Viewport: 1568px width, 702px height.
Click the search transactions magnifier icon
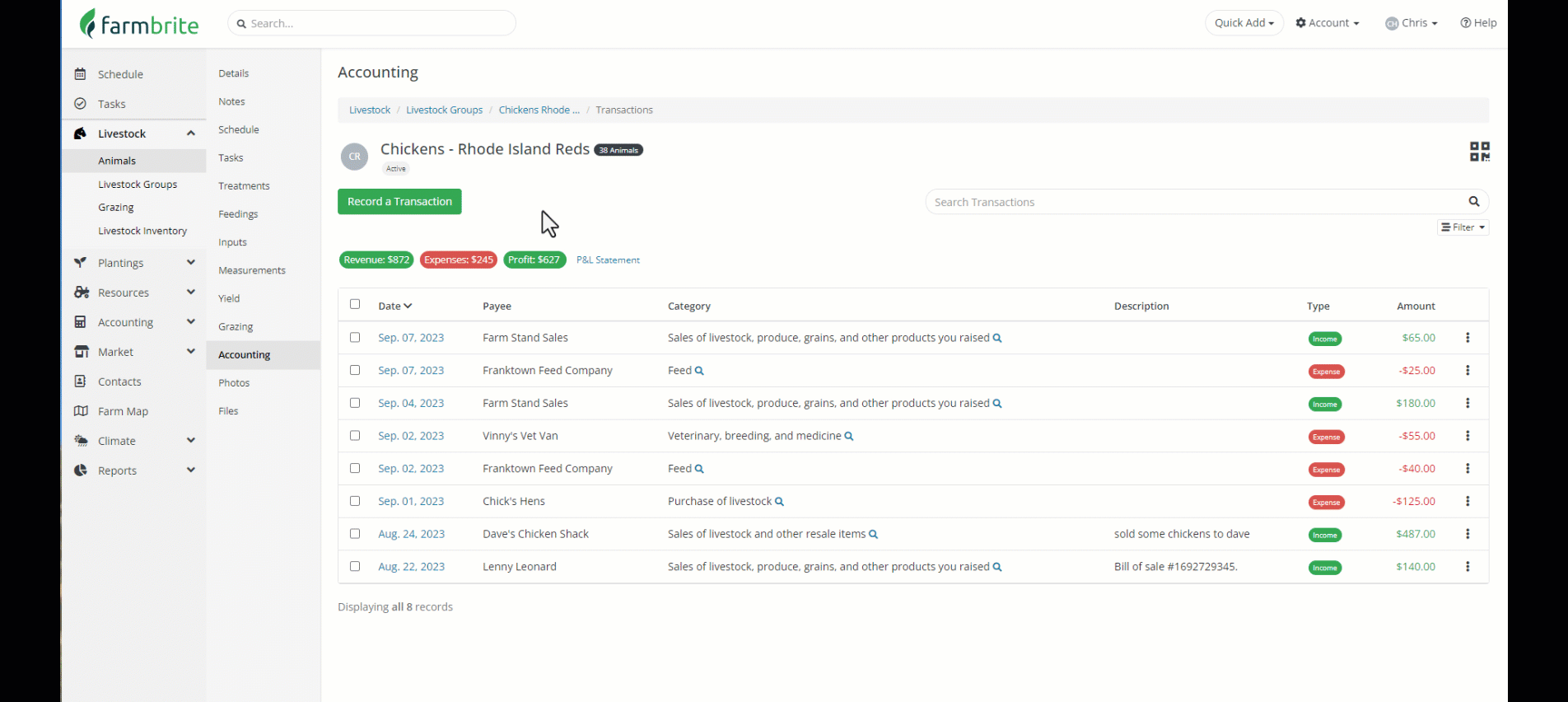1474,202
